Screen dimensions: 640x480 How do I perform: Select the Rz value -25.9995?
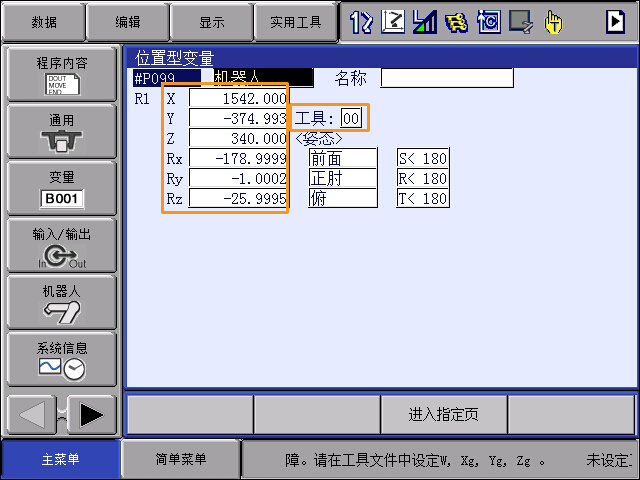[x=238, y=198]
